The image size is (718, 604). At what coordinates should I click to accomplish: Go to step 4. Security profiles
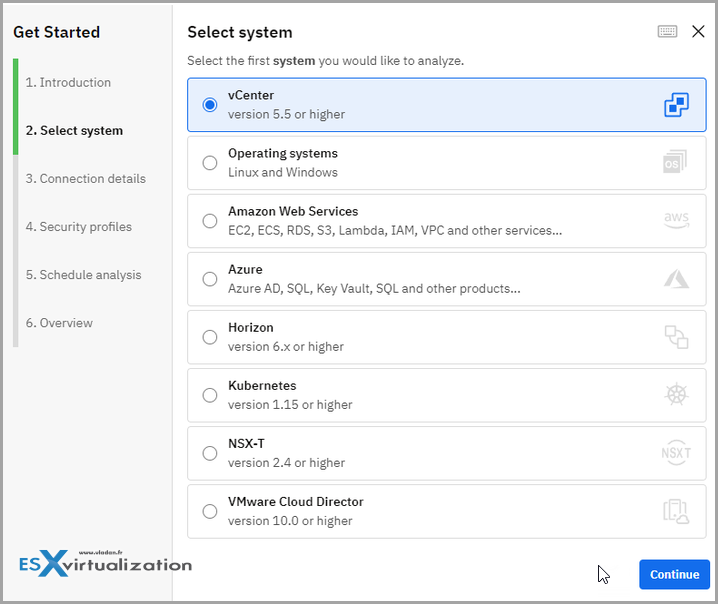79,227
